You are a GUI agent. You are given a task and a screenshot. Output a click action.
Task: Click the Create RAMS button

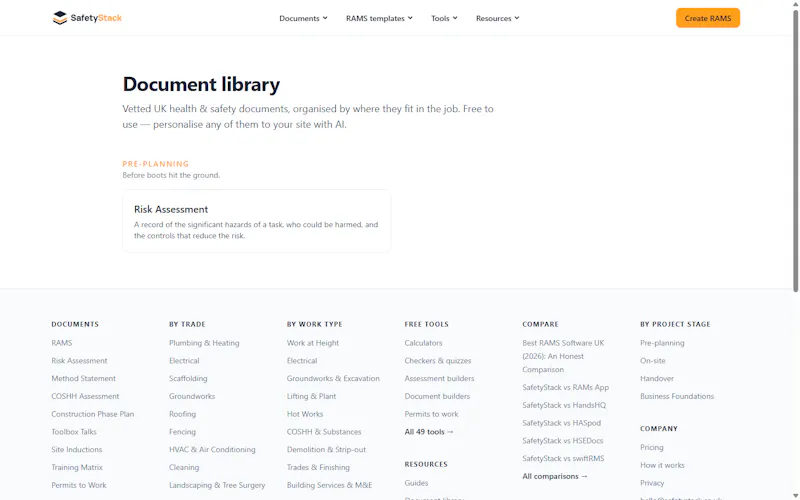708,18
